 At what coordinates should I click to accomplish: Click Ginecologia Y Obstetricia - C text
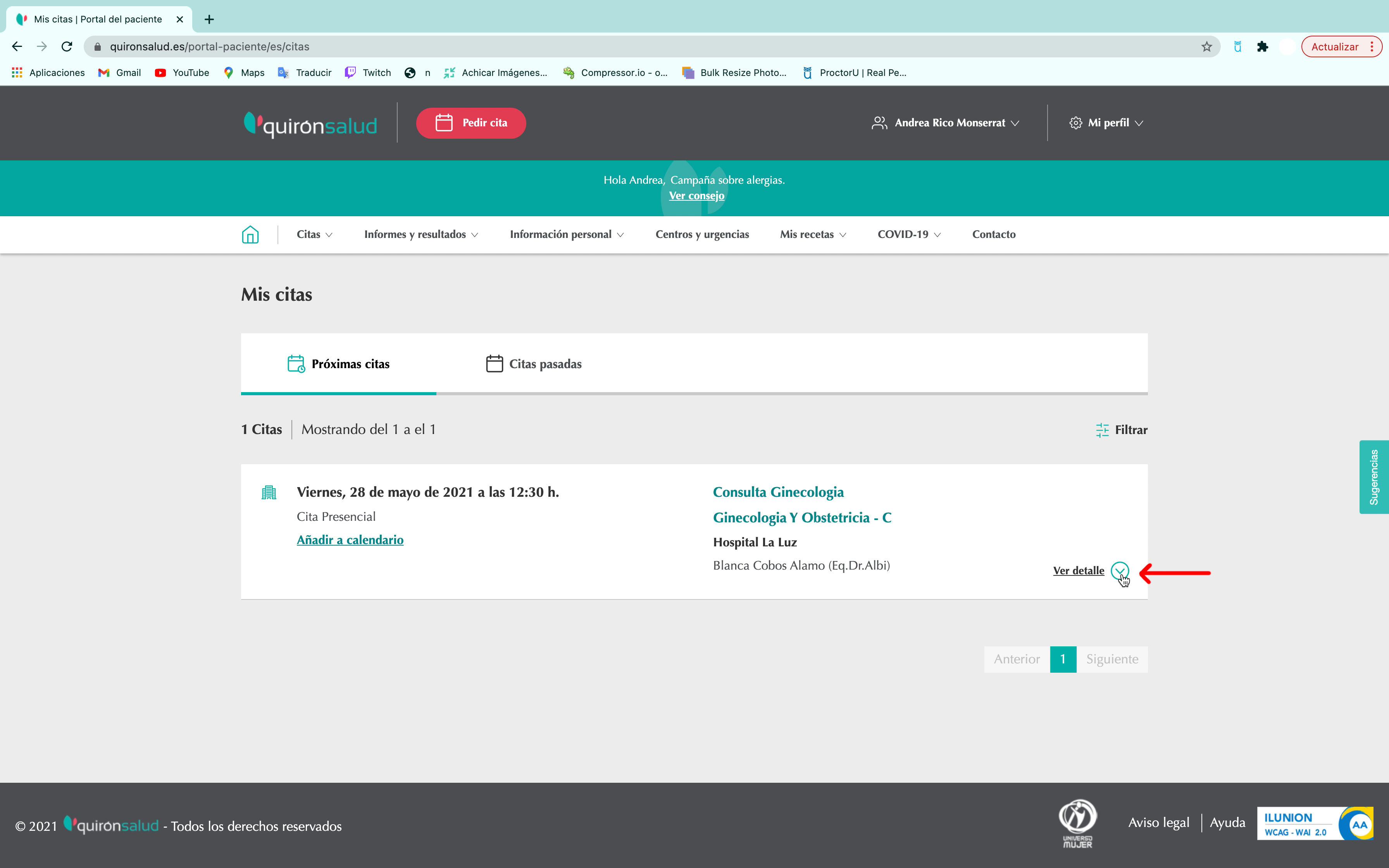pos(802,518)
